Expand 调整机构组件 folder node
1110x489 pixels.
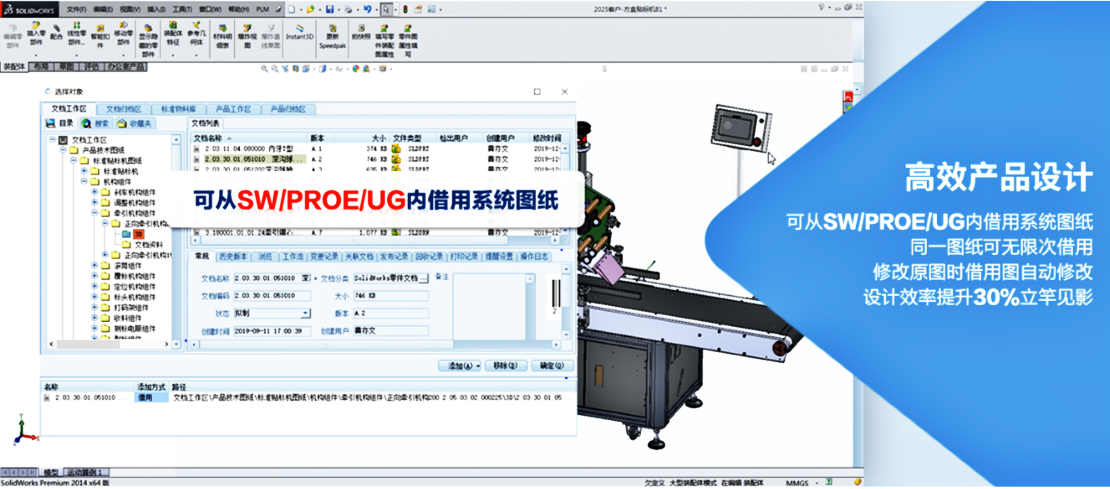(95, 202)
